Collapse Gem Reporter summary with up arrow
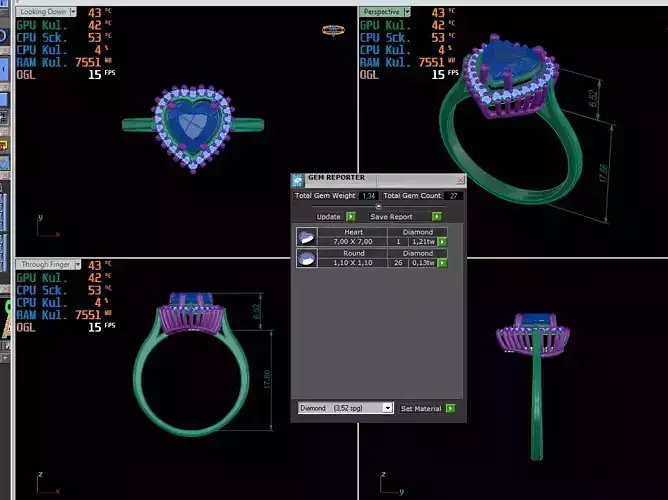The height and width of the screenshot is (500, 668). [x=378, y=207]
